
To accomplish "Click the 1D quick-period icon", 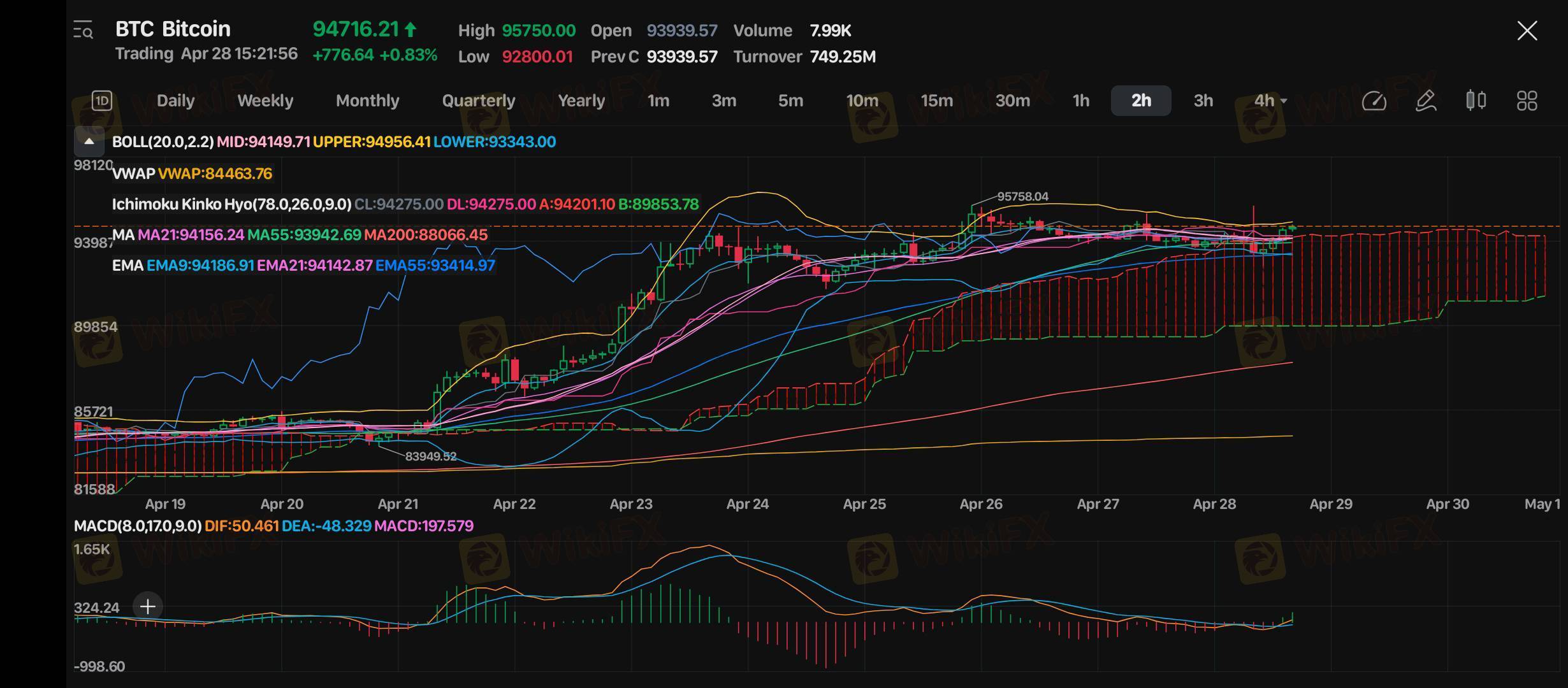I will tap(102, 101).
